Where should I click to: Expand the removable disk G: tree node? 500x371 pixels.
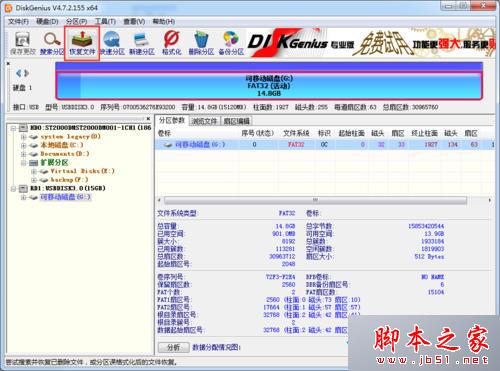pos(23,197)
